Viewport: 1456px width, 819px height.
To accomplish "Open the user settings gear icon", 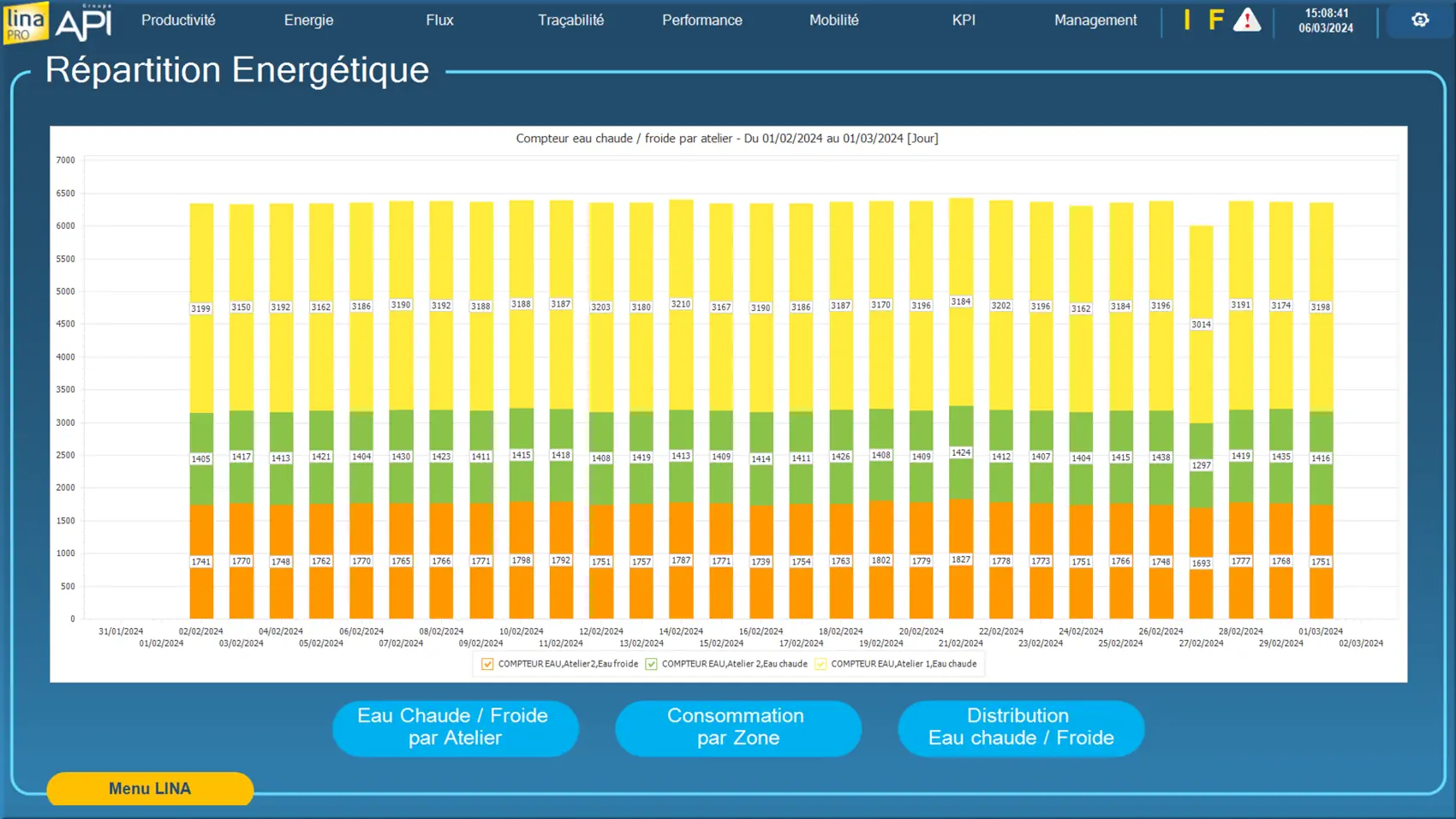I will tap(1420, 20).
